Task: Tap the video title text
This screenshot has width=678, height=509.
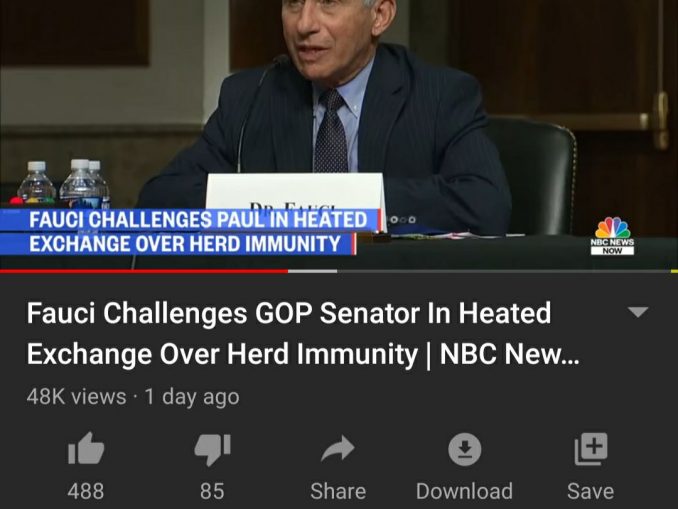Action: click(x=303, y=333)
